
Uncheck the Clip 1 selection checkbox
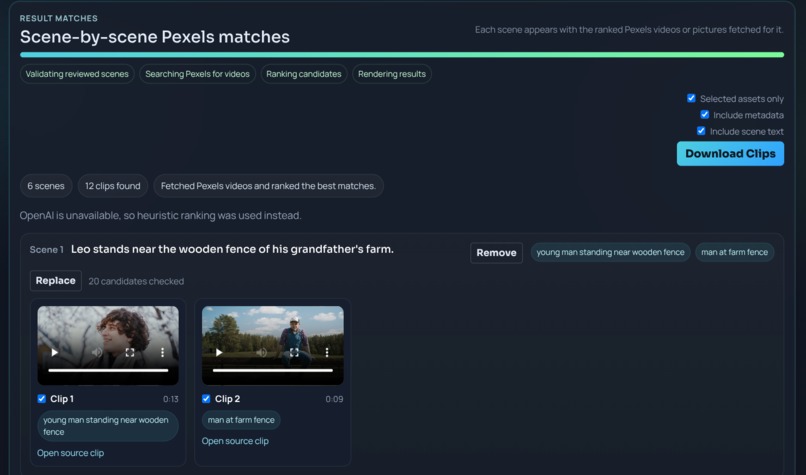coord(42,398)
